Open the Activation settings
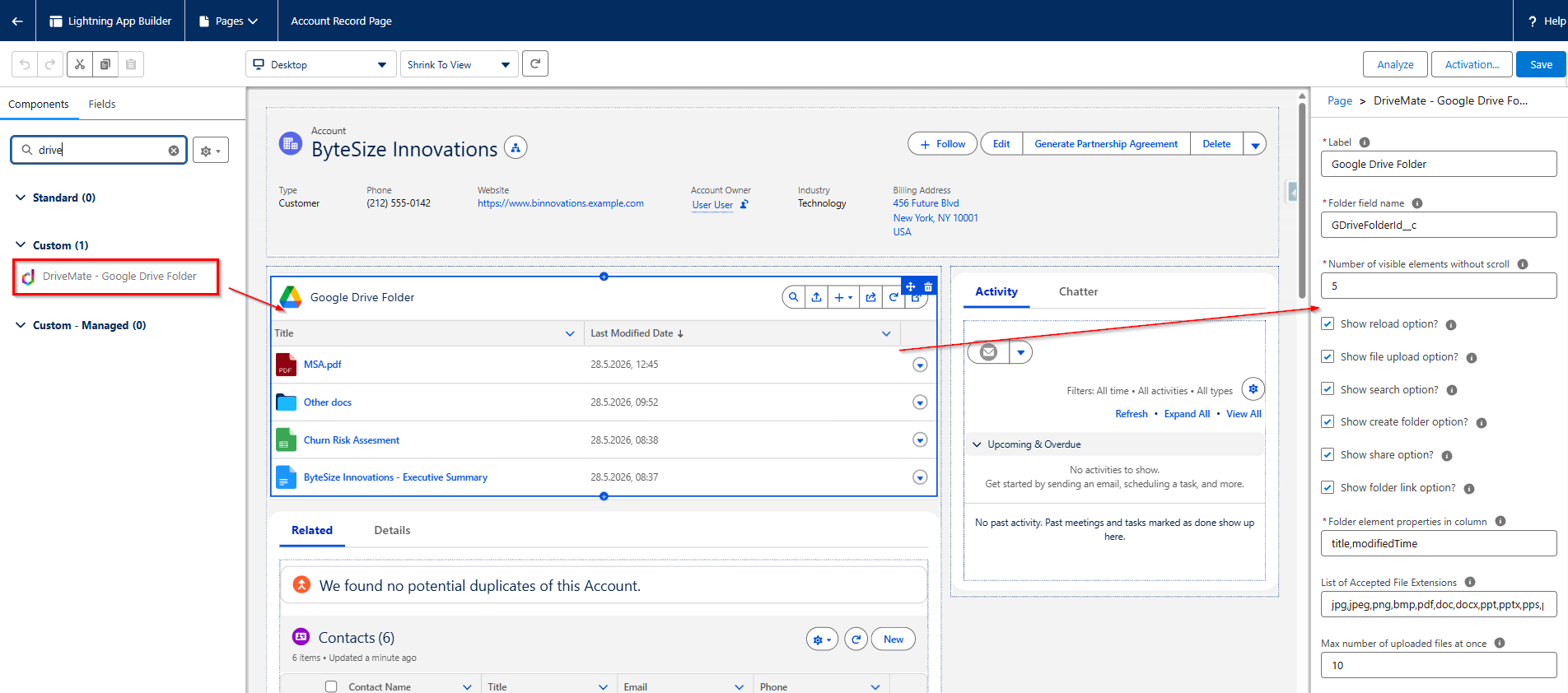The image size is (1568, 693). point(1472,64)
